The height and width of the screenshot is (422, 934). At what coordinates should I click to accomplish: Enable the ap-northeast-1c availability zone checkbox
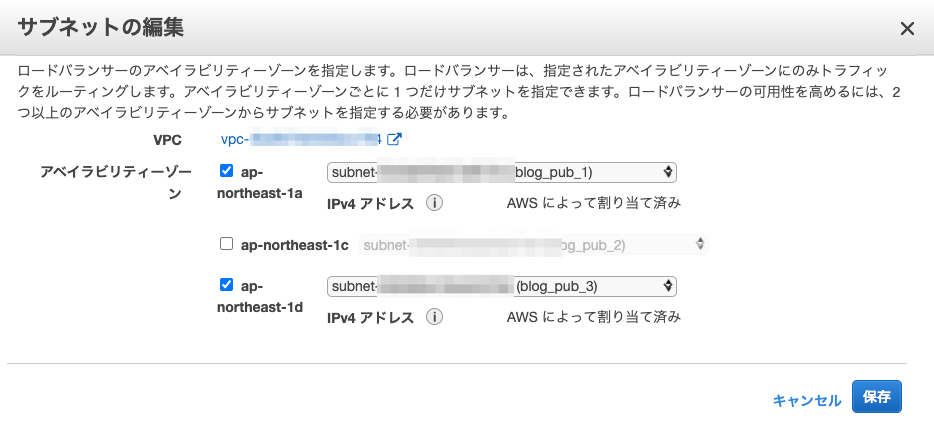coord(226,244)
